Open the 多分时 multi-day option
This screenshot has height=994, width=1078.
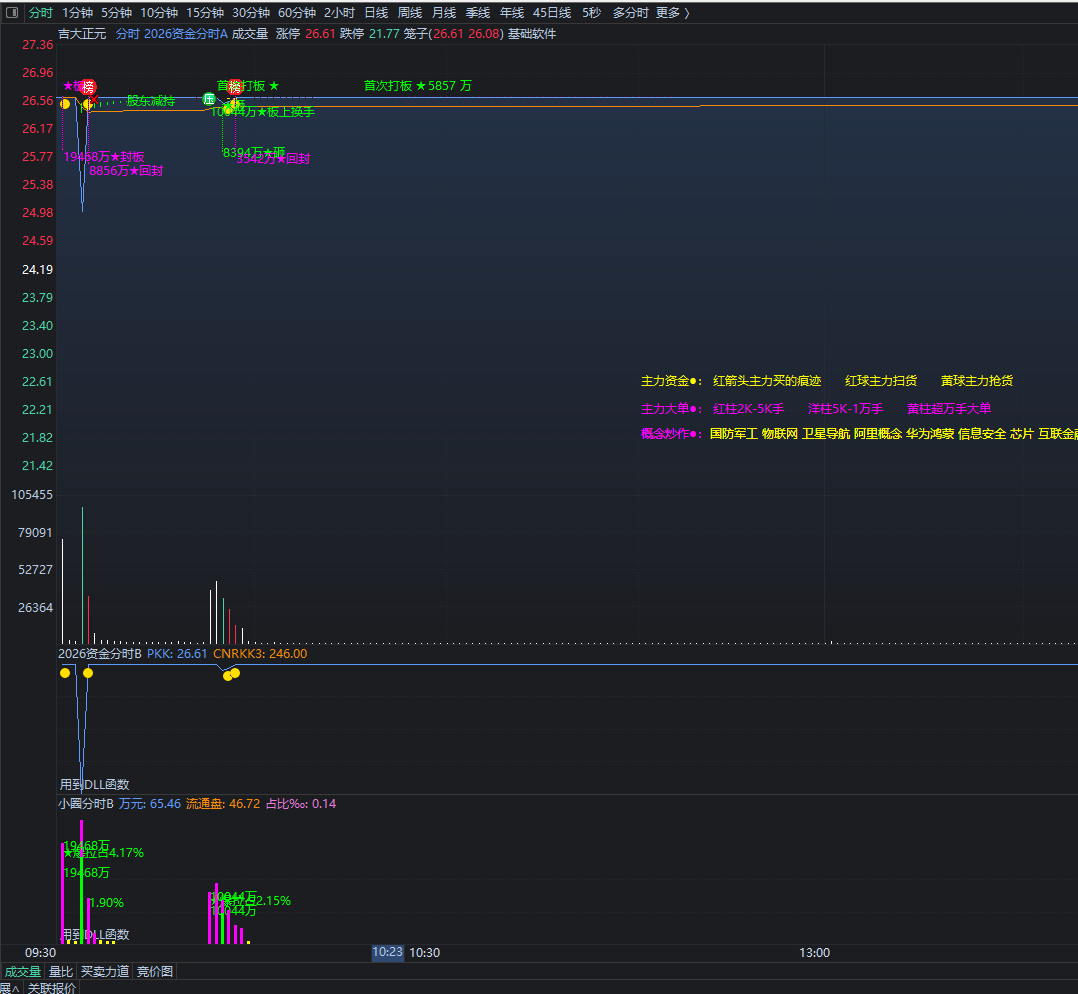click(630, 12)
